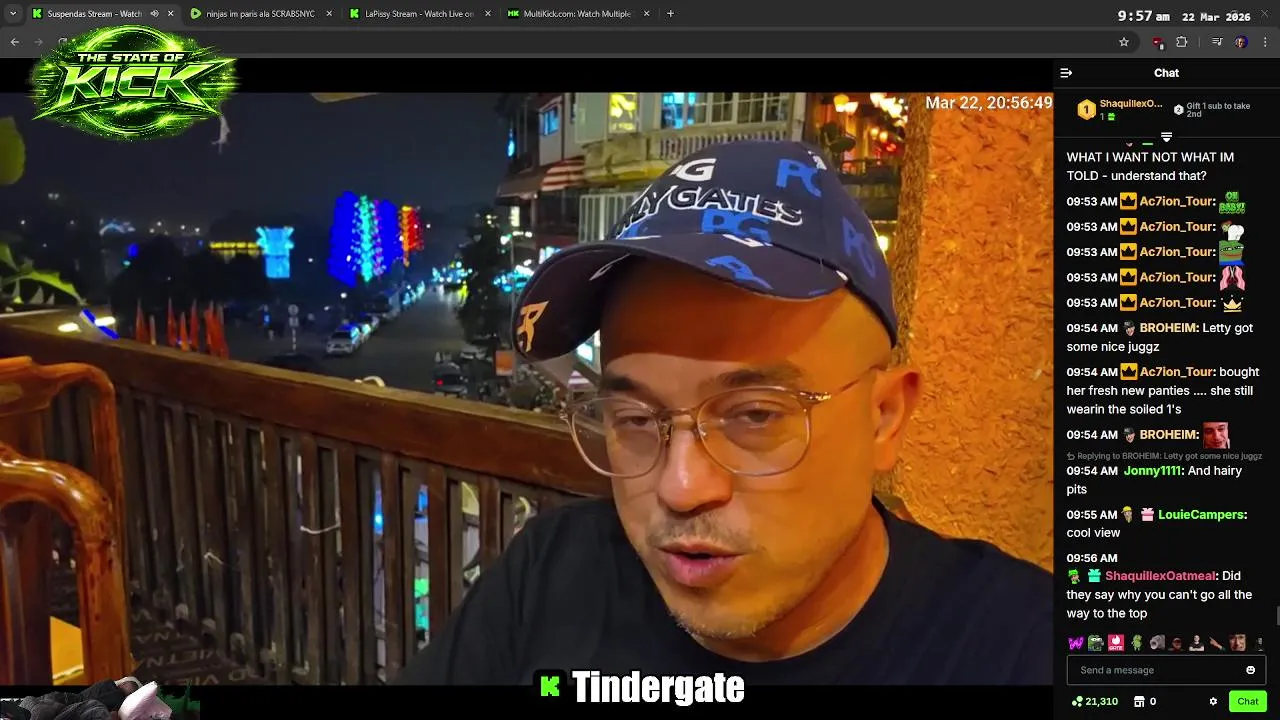Open Jonny1111 username in chat

pyautogui.click(x=1152, y=471)
